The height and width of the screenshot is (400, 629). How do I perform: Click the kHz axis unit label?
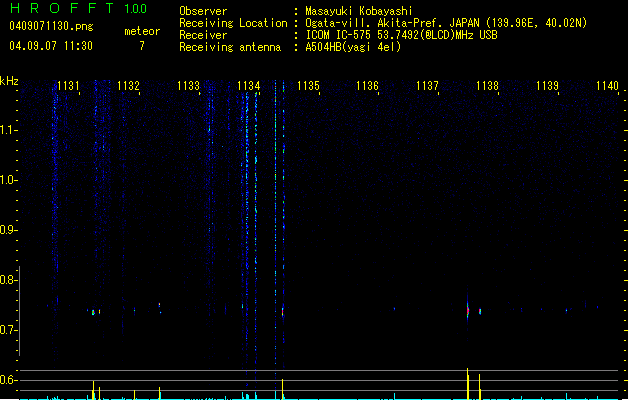(x=9, y=81)
